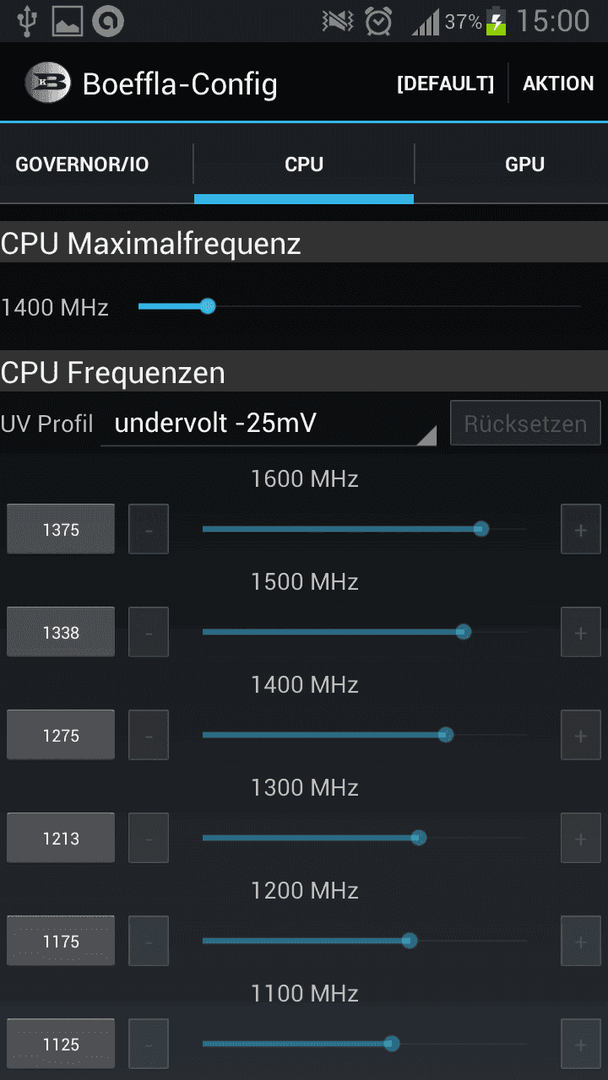Open the AKTION menu
This screenshot has width=608, height=1080.
[558, 83]
